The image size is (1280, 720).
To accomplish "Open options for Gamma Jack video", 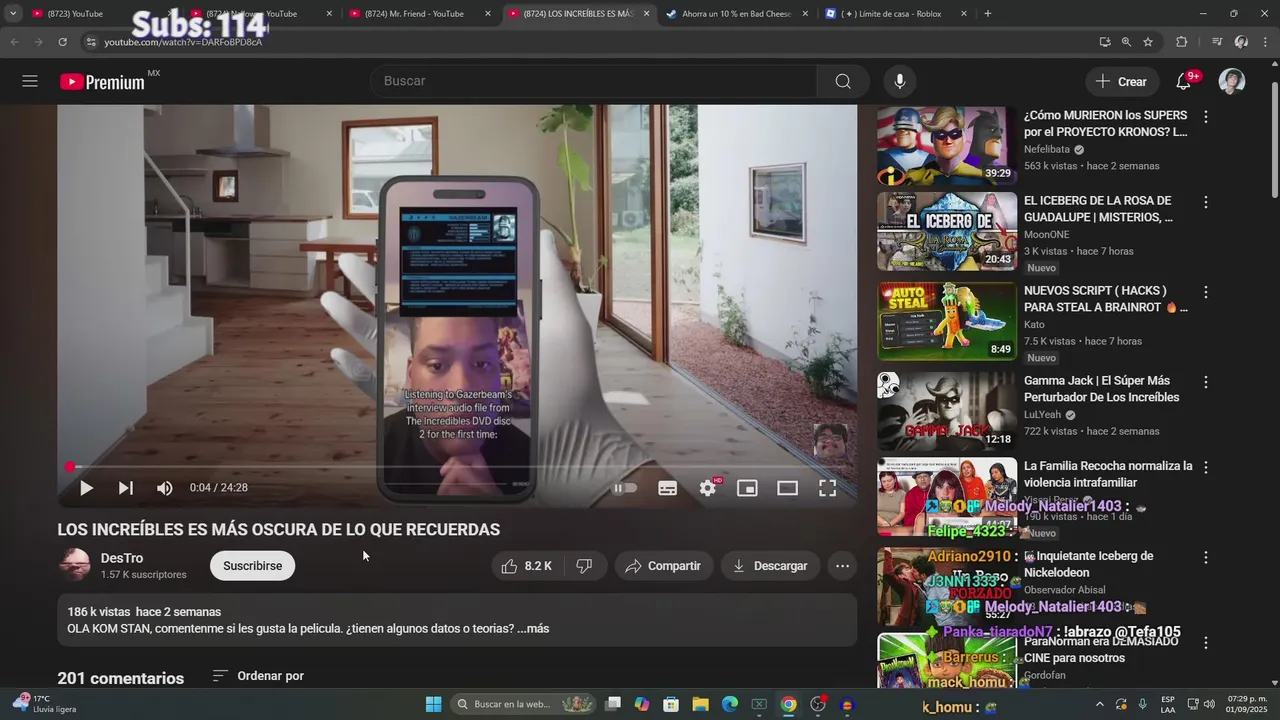I will (x=1206, y=382).
